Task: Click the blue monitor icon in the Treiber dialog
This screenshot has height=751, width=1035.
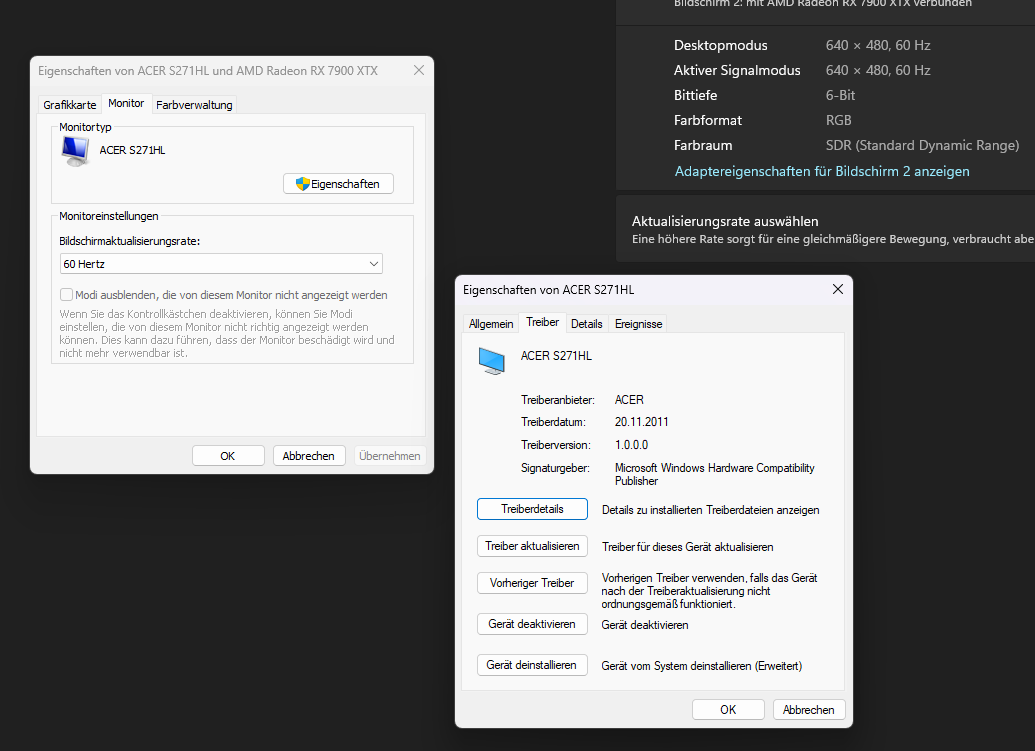Action: [492, 361]
